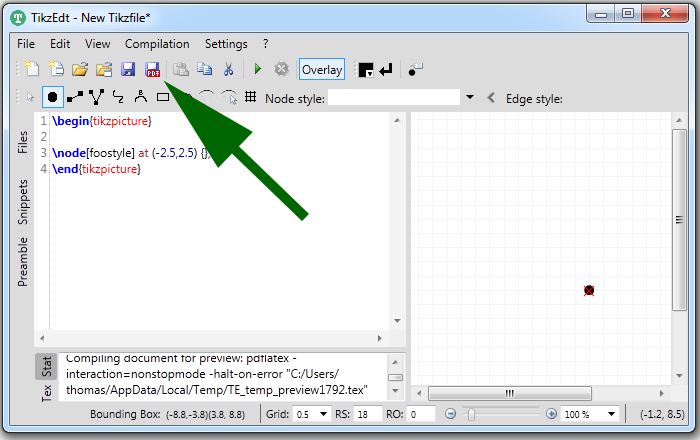
Task: Open file in new window icon
Action: click(104, 70)
